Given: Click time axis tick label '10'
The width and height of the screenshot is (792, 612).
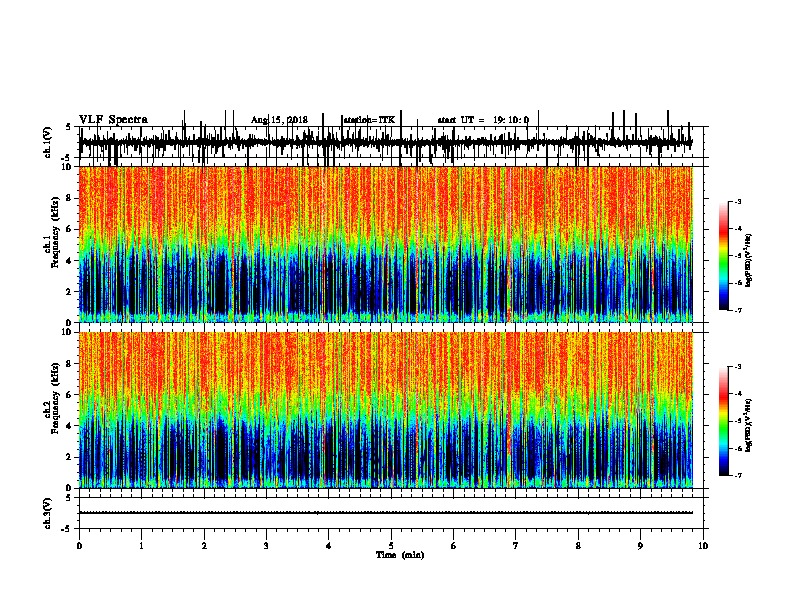Looking at the screenshot, I should [x=703, y=546].
